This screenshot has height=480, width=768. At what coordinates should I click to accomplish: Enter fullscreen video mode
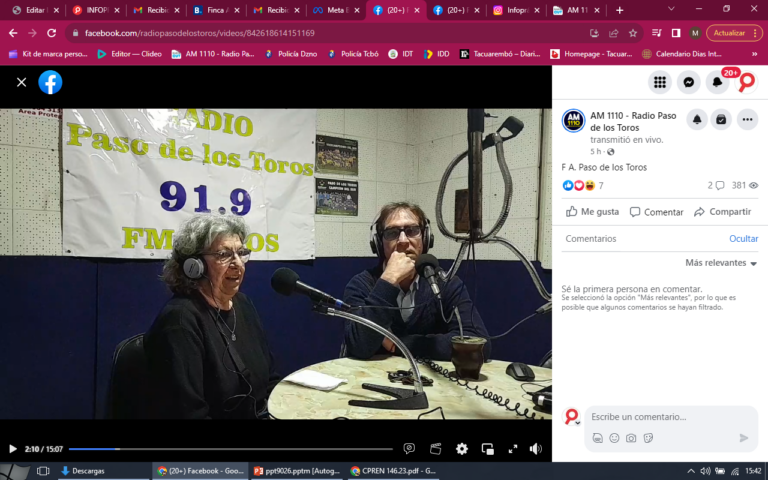(513, 449)
